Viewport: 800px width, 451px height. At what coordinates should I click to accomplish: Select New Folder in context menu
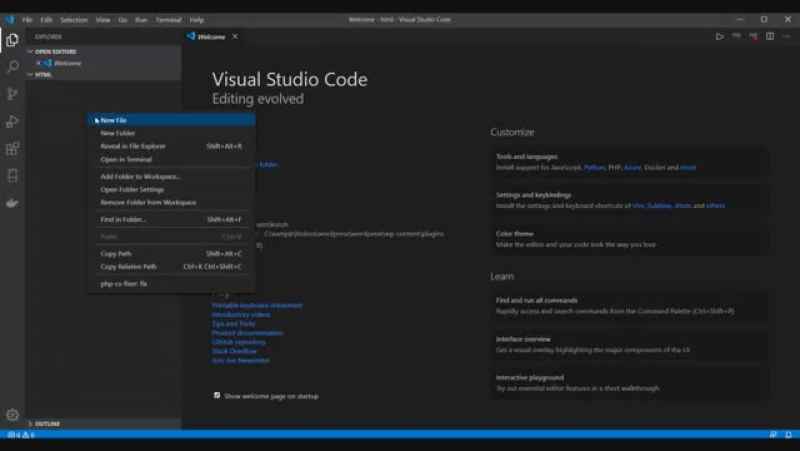click(171, 133)
